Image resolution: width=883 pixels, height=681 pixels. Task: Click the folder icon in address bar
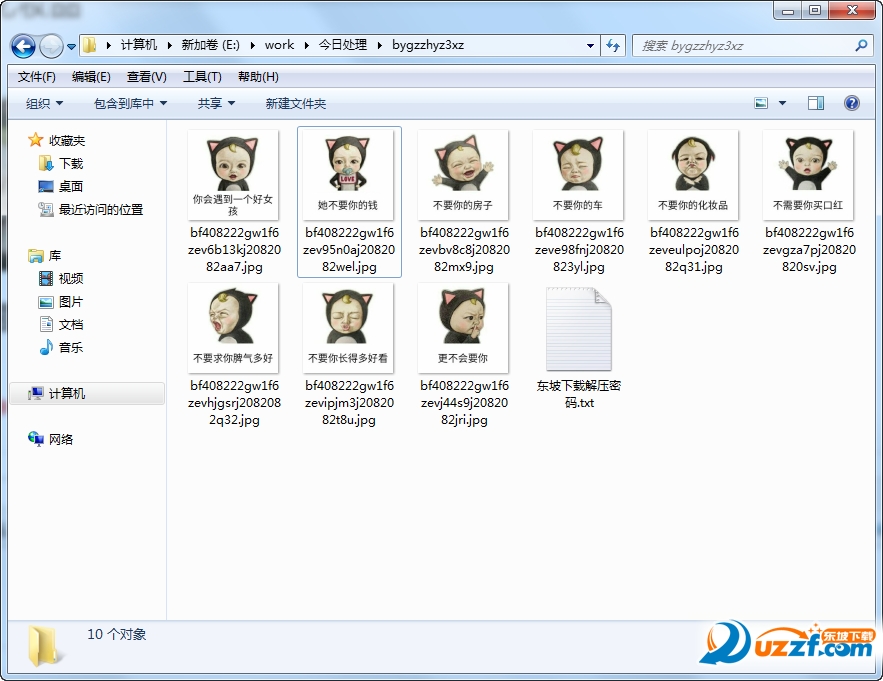point(89,45)
